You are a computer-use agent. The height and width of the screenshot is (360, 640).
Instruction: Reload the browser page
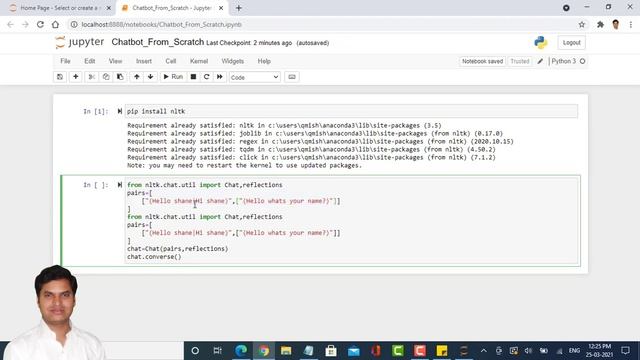click(40, 24)
